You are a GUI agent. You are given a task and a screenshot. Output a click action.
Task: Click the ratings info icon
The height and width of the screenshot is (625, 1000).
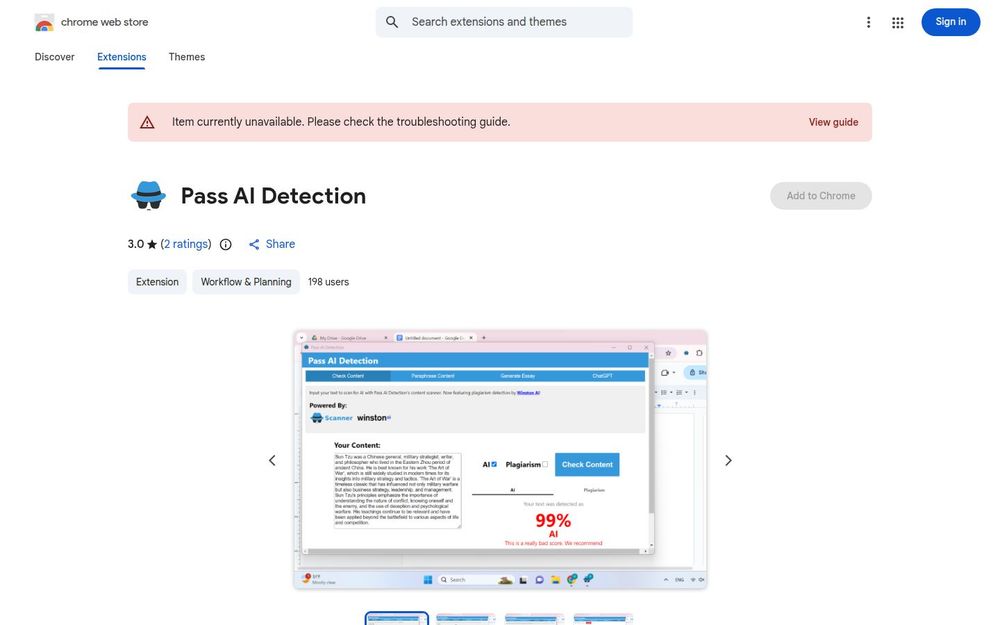(x=226, y=244)
